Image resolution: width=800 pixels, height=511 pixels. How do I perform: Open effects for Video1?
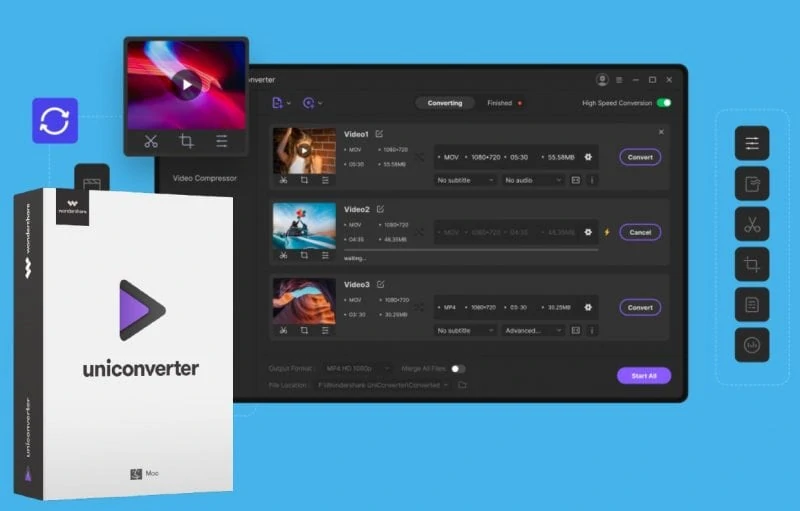pyautogui.click(x=325, y=180)
